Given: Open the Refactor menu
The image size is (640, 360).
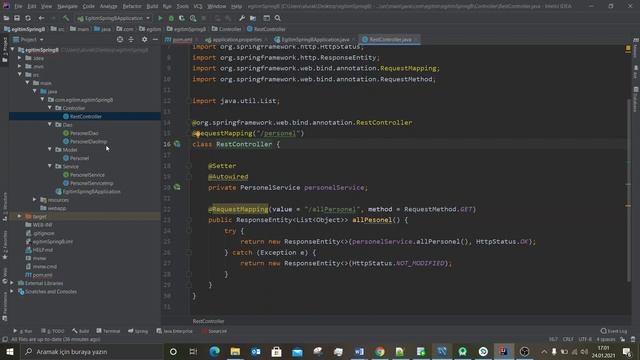Looking at the screenshot, I should [132, 6].
